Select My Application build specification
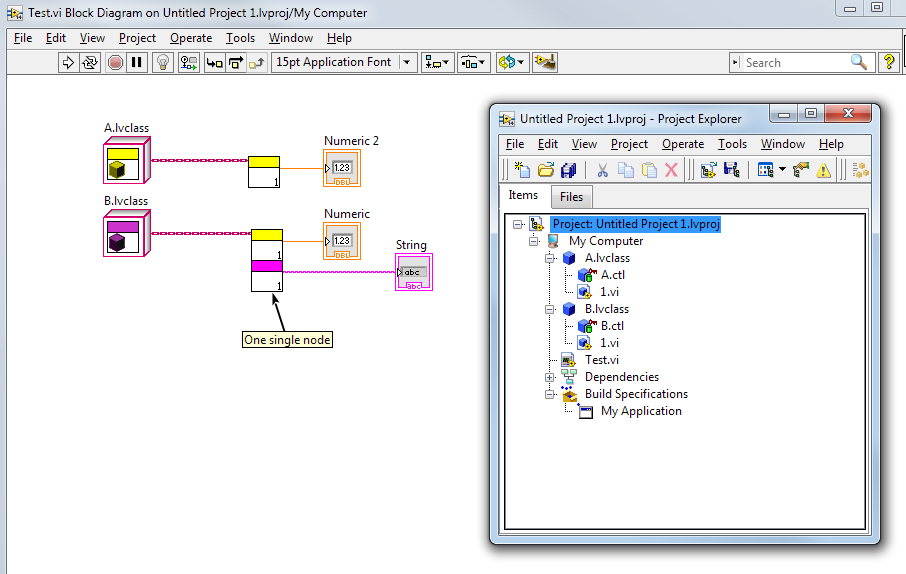This screenshot has width=906, height=574. point(640,411)
